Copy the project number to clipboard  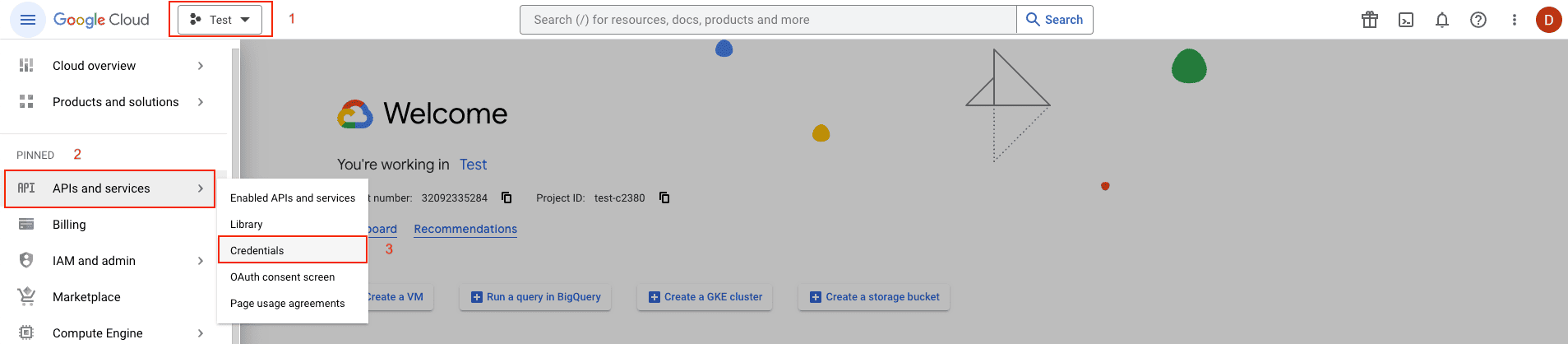coord(506,198)
